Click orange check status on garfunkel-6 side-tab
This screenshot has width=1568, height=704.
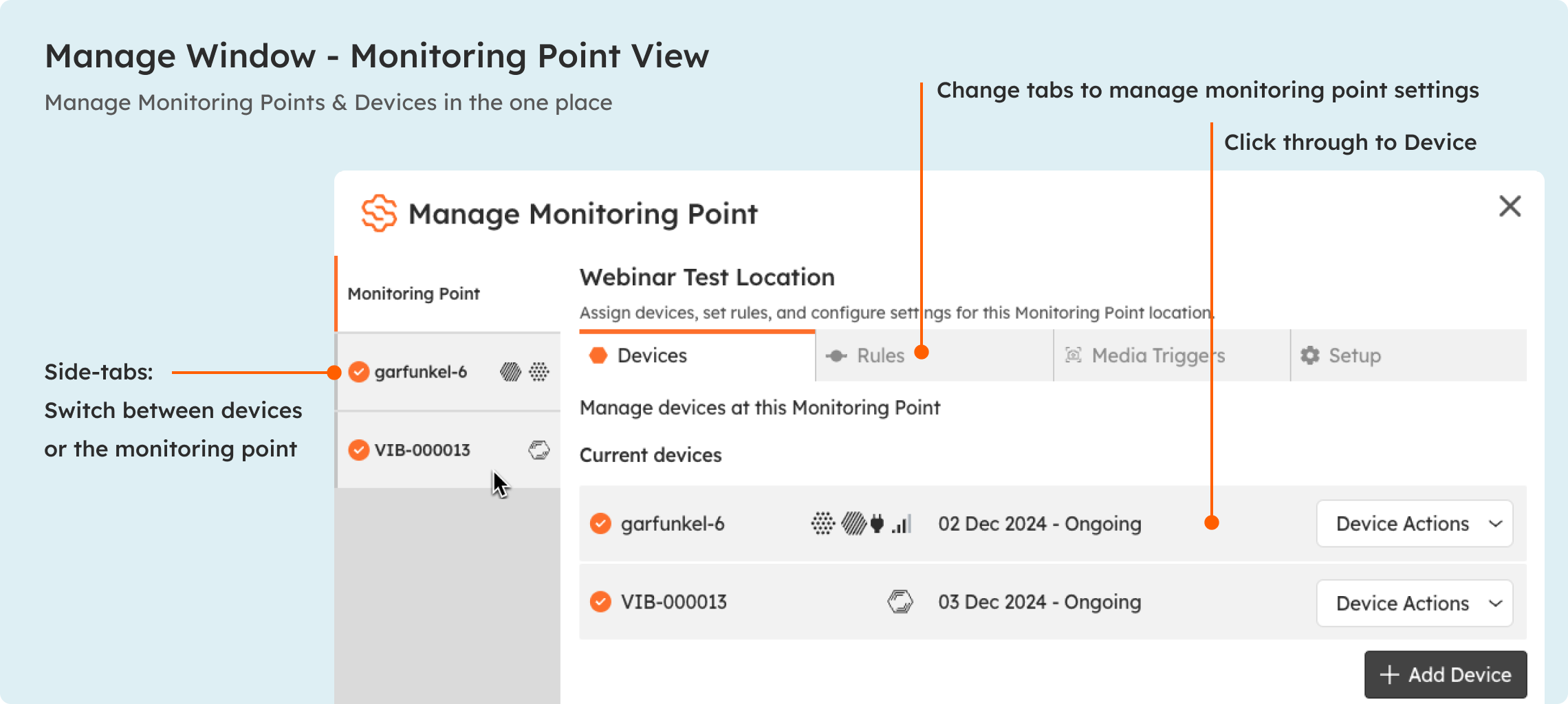359,372
